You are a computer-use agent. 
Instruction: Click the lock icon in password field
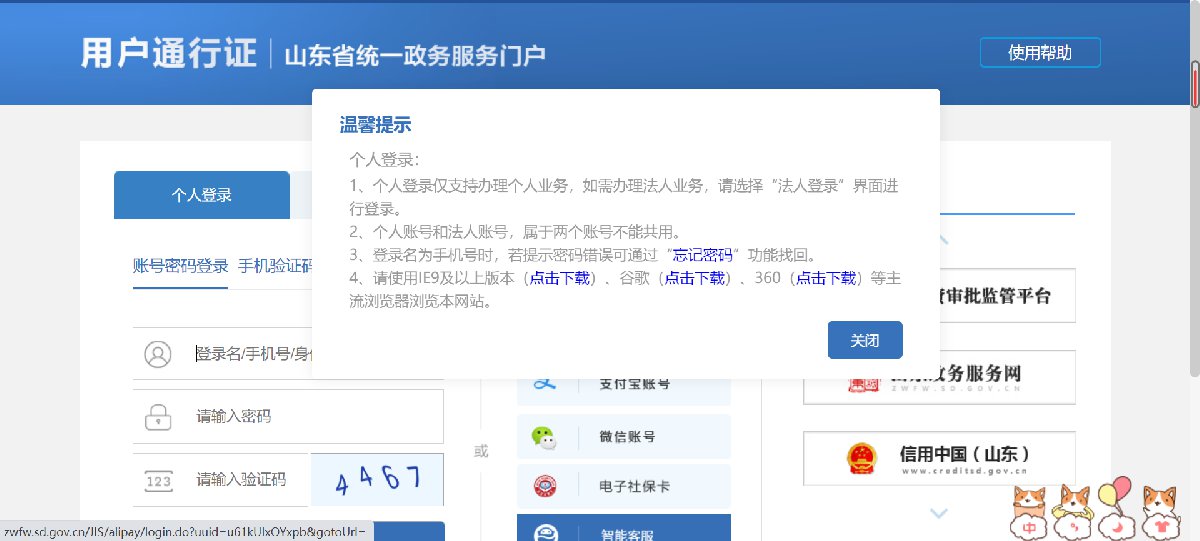pos(158,416)
